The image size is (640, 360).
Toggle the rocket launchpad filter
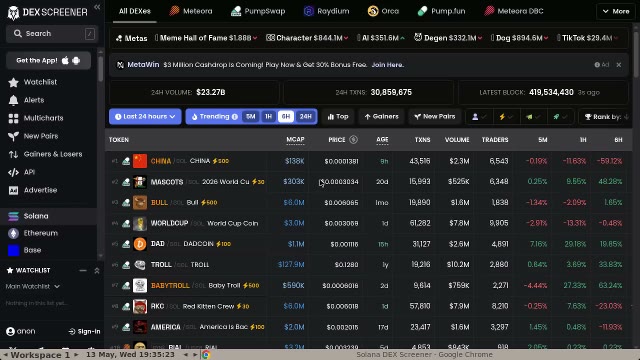point(560,117)
